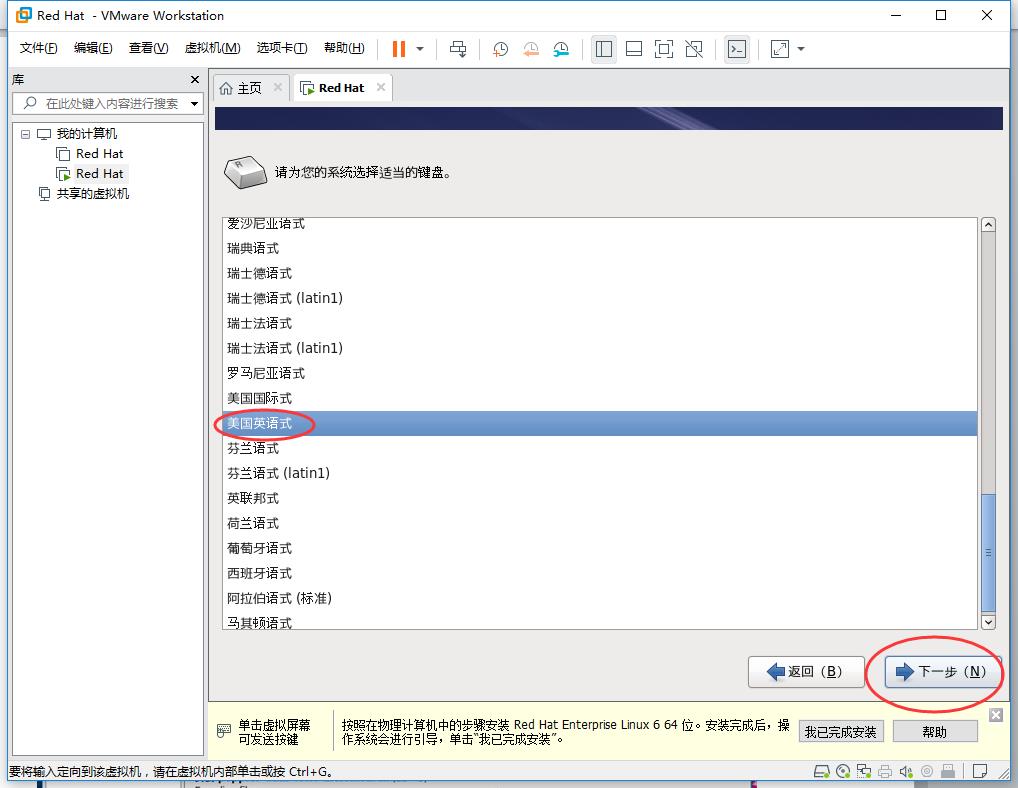Select 瑞士德语式 (latin1) keyboard layout

[599, 299]
